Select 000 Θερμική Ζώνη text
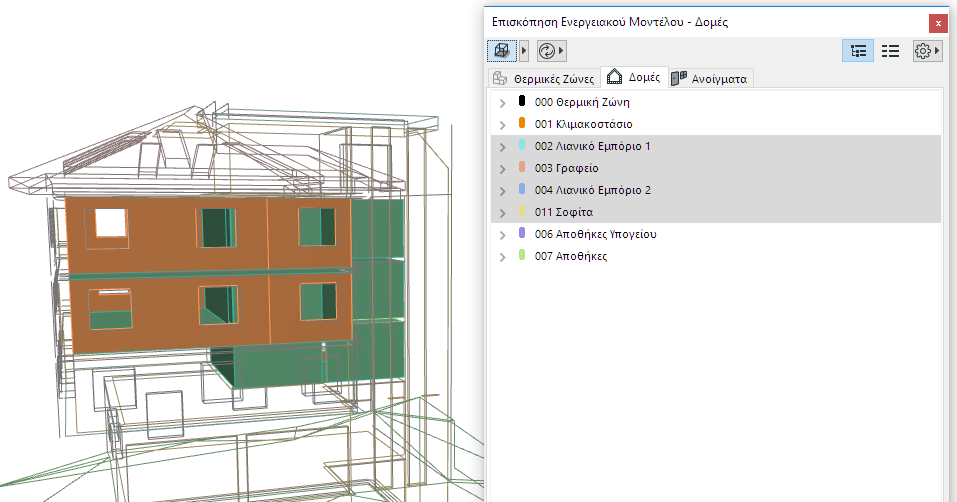957x502 pixels. (x=582, y=102)
